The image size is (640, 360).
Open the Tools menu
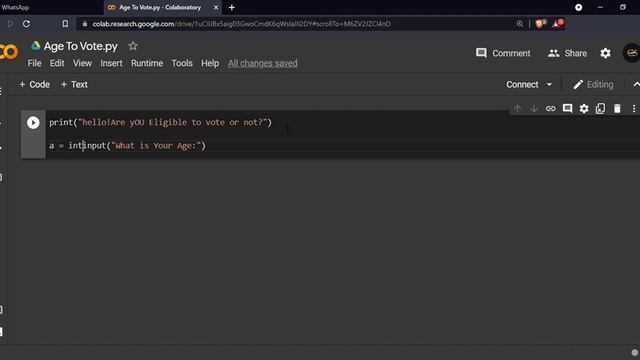click(182, 63)
